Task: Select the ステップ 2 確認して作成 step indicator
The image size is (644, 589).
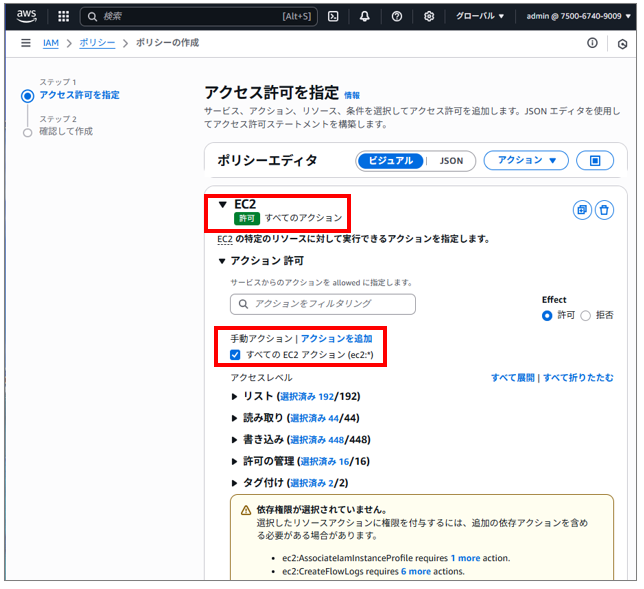Action: click(28, 133)
